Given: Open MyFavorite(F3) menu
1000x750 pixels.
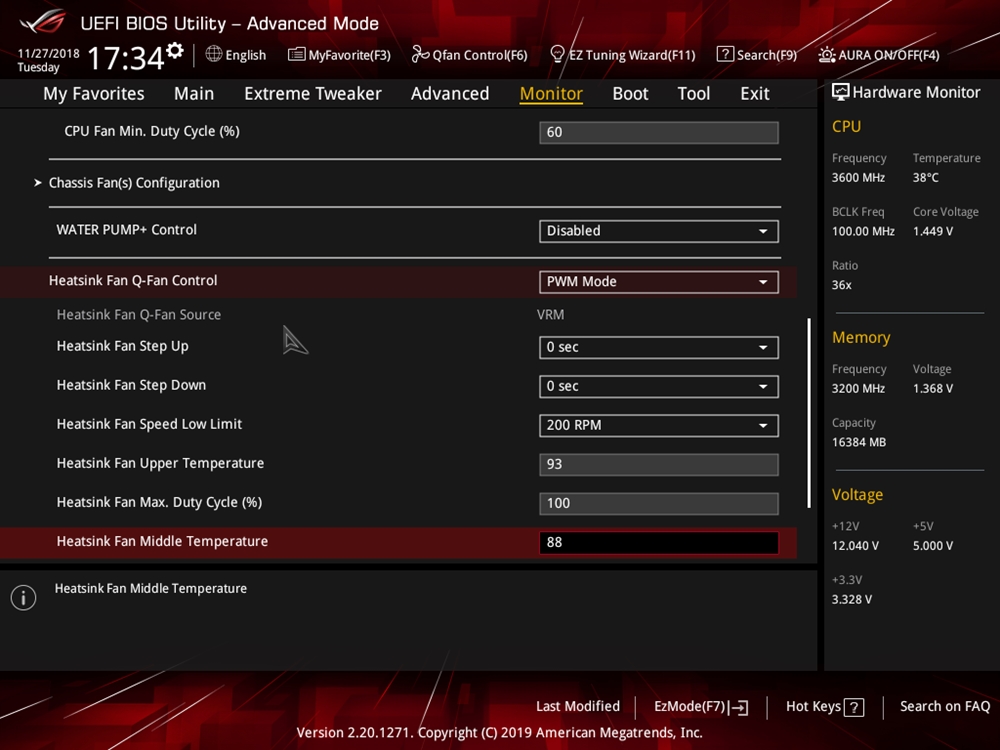Looking at the screenshot, I should [339, 55].
